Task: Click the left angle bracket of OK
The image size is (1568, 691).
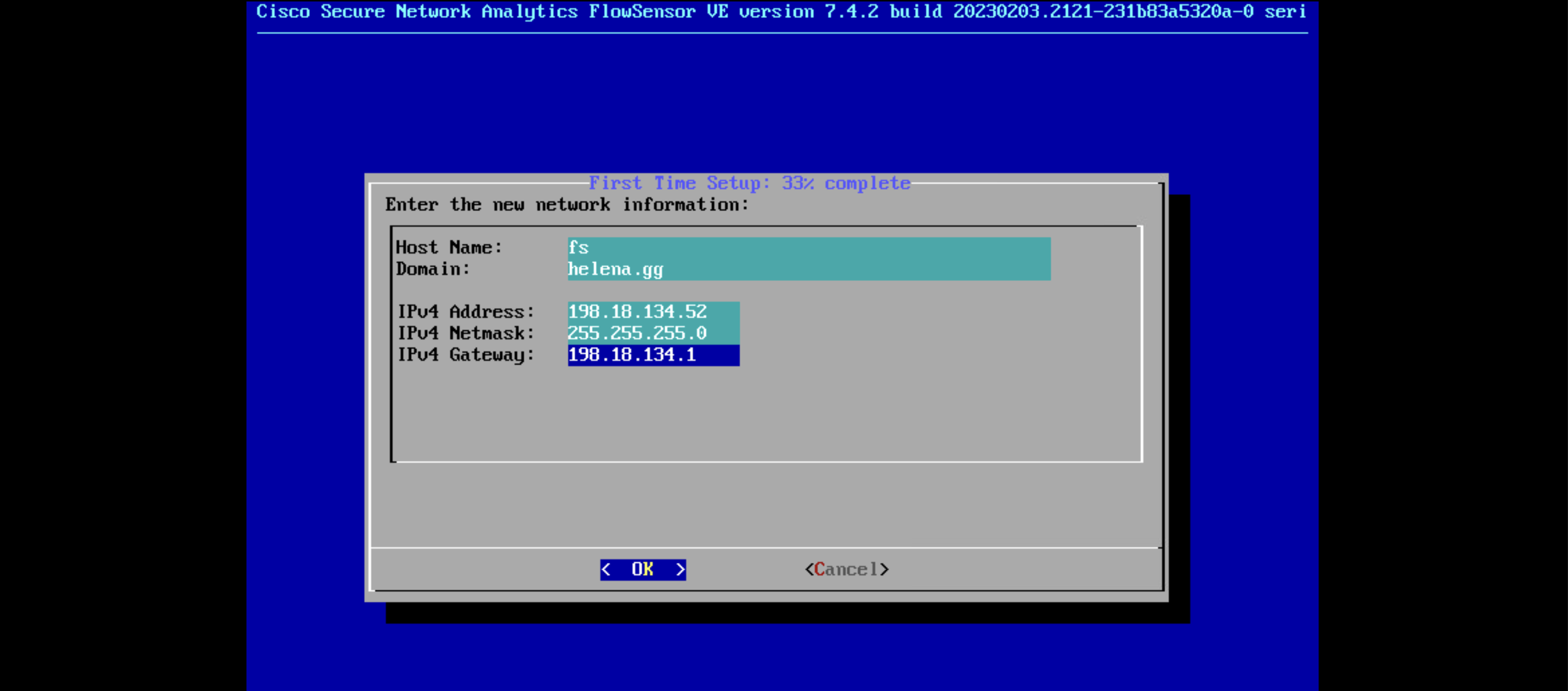Action: (x=605, y=570)
